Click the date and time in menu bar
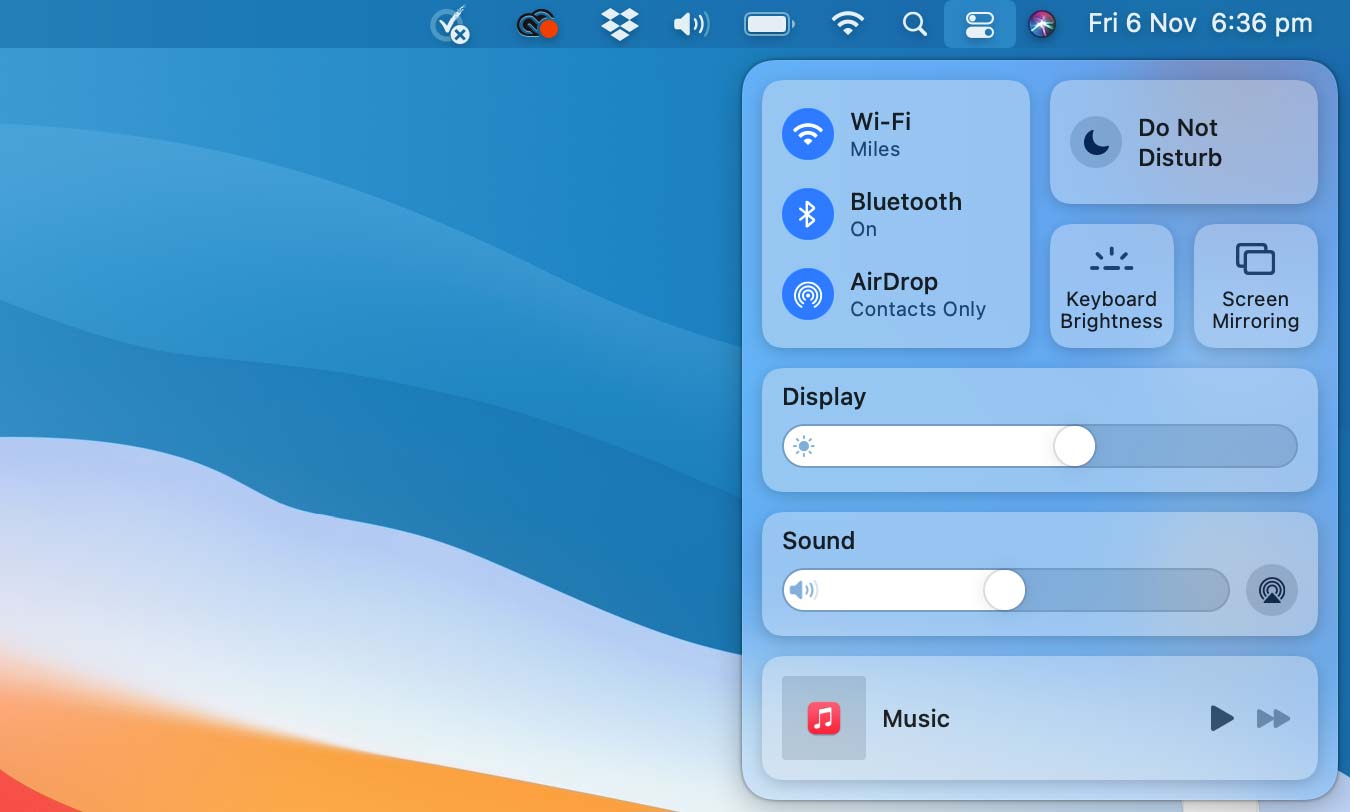Image resolution: width=1350 pixels, height=812 pixels. tap(1200, 24)
